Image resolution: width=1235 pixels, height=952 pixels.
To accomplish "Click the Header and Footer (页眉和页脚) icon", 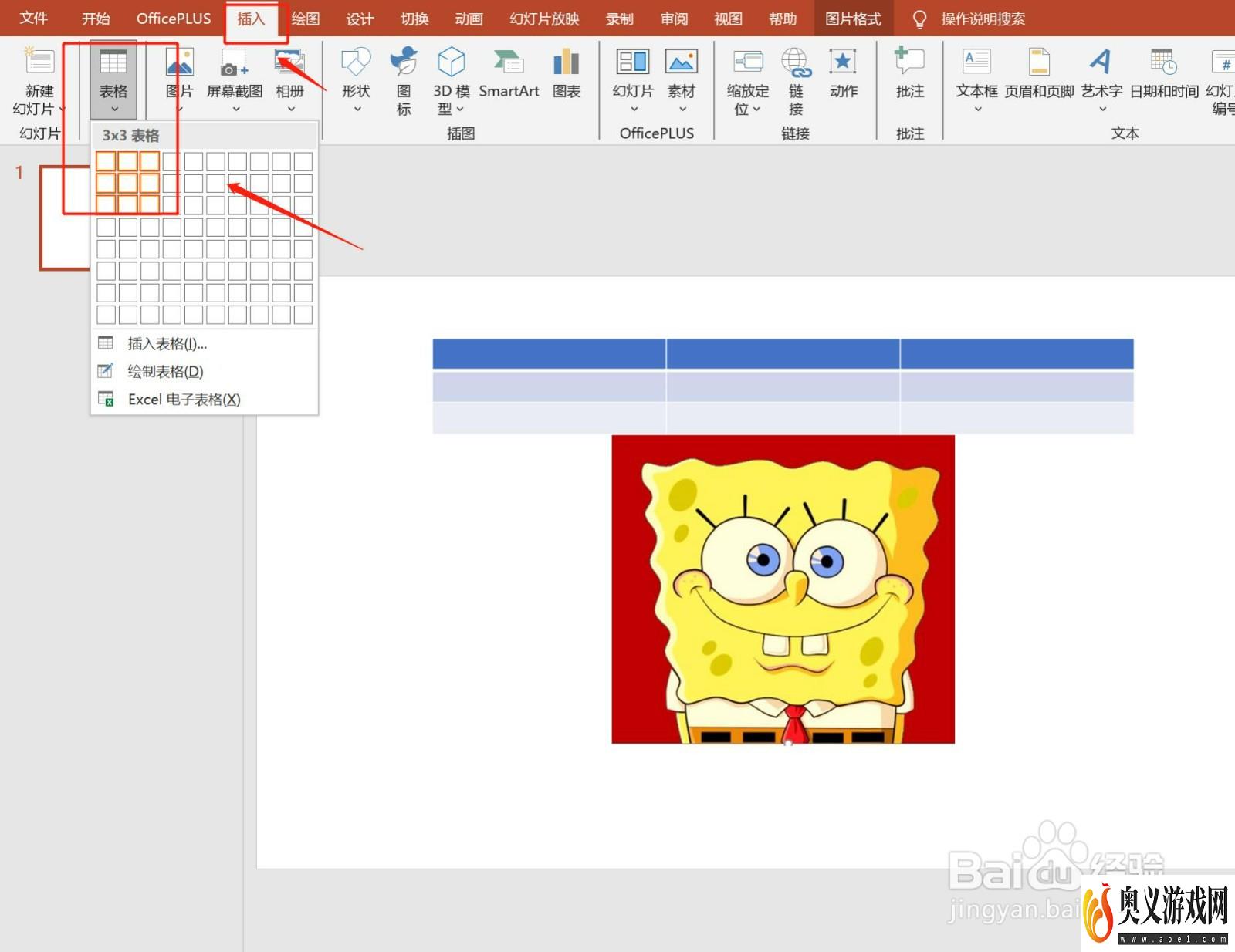I will pos(1039,62).
